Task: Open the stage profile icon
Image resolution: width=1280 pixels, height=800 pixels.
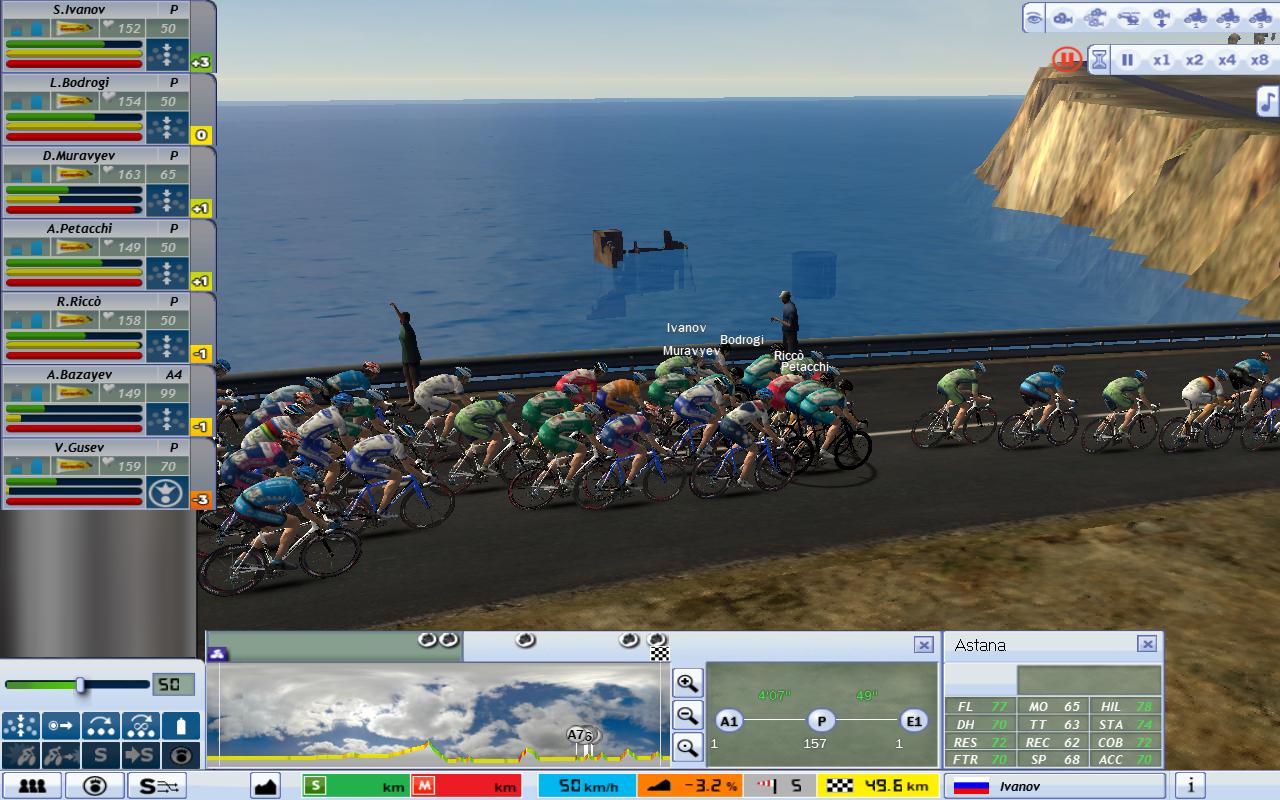Action: (x=266, y=786)
